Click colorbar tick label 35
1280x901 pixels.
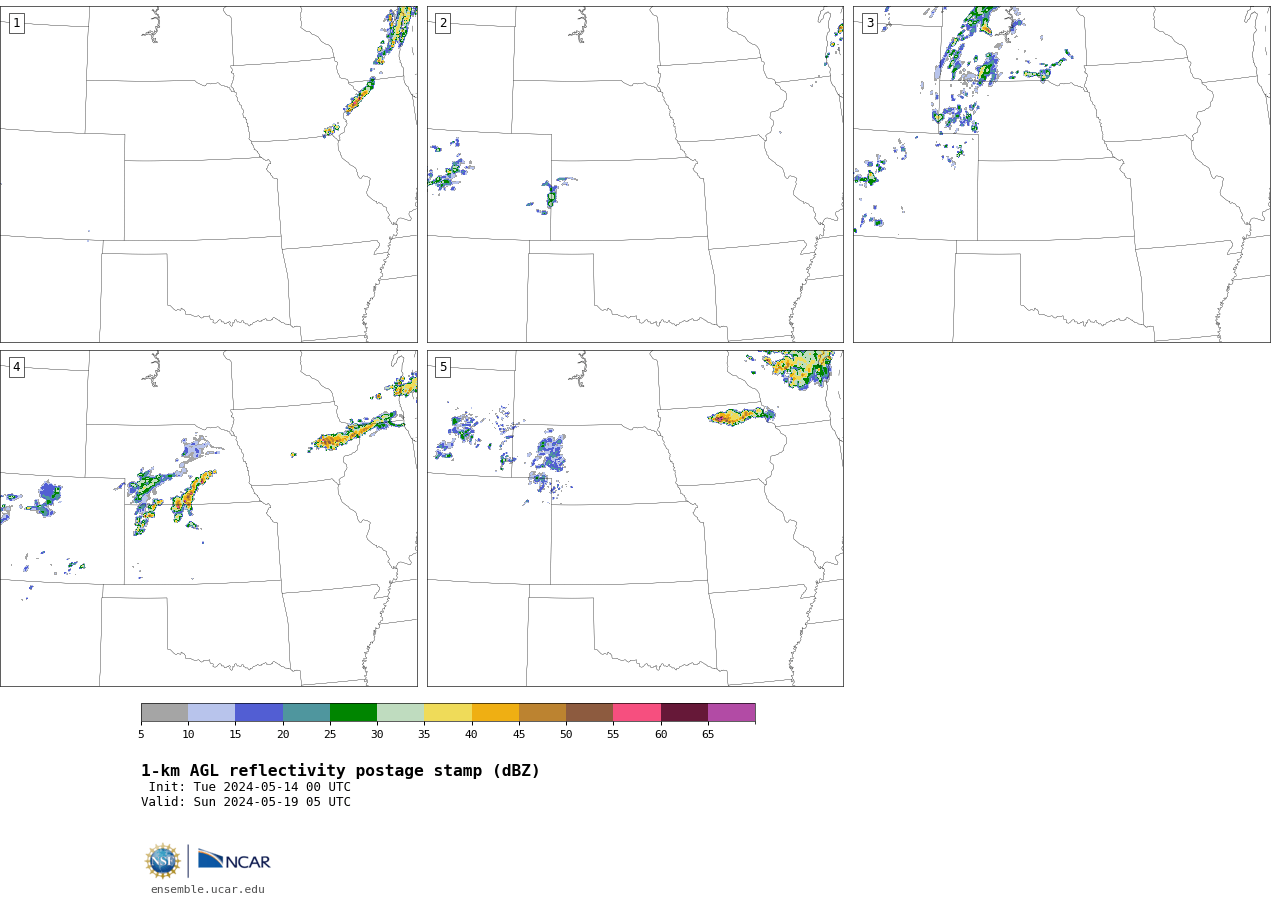[x=424, y=734]
